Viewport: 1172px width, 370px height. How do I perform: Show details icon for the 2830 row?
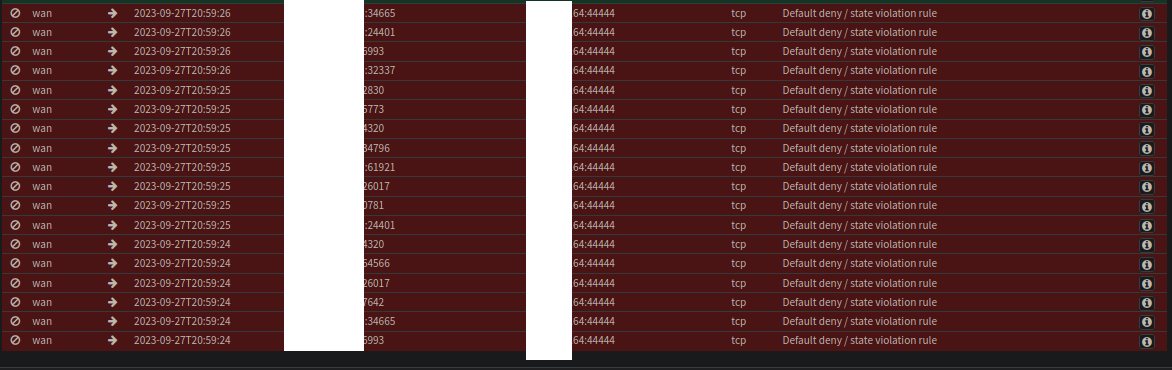[x=1146, y=91]
